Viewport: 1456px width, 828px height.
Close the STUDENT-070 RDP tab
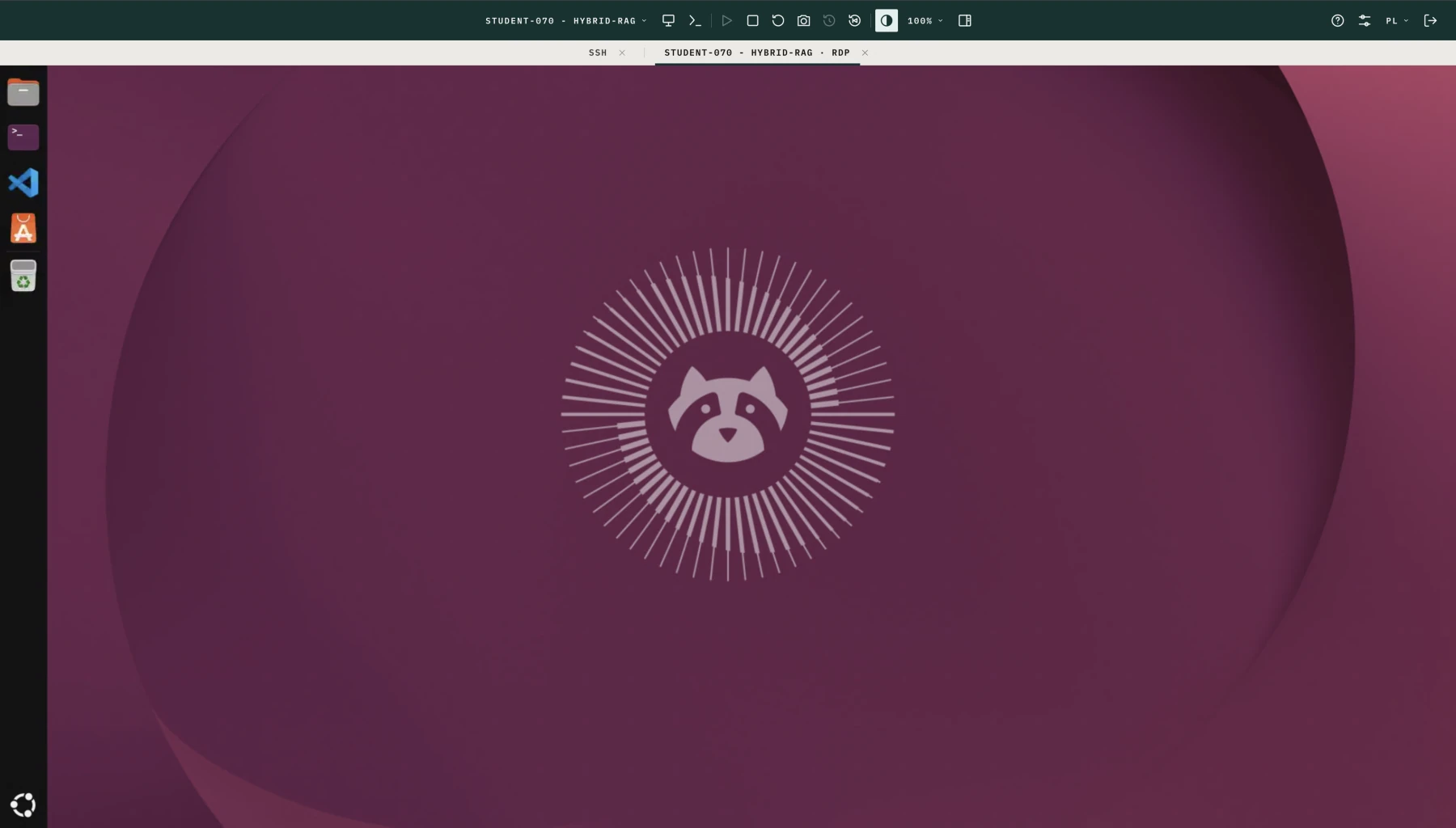click(x=865, y=53)
